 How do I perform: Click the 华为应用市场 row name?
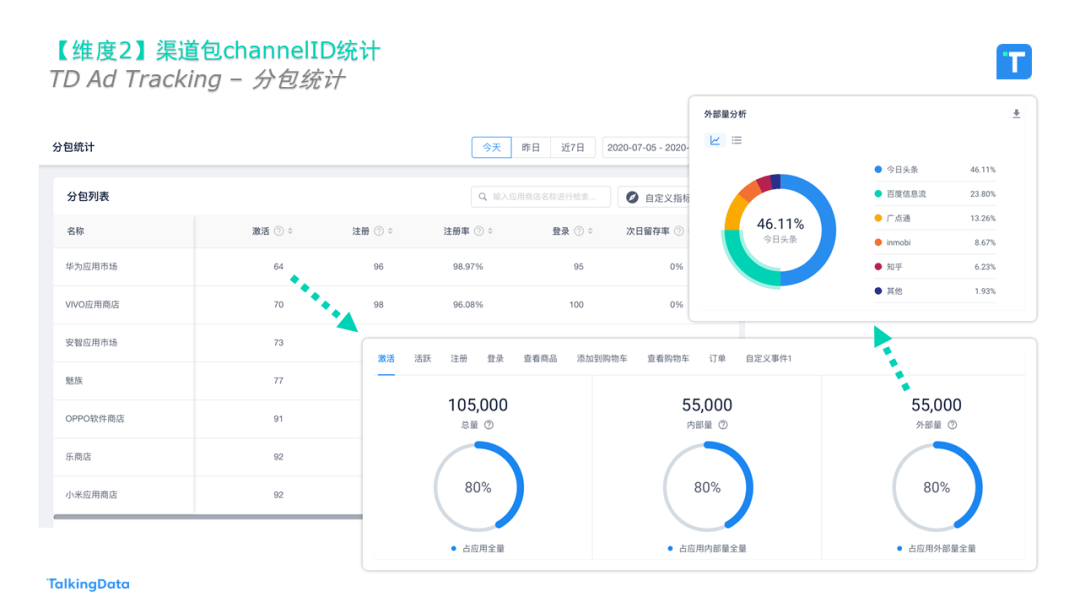pos(92,267)
